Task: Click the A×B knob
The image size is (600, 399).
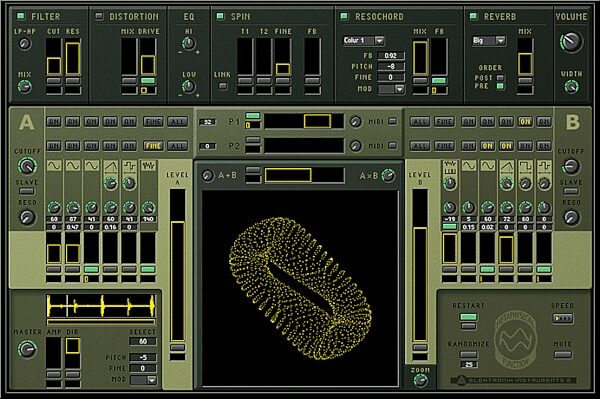Action: 389,176
